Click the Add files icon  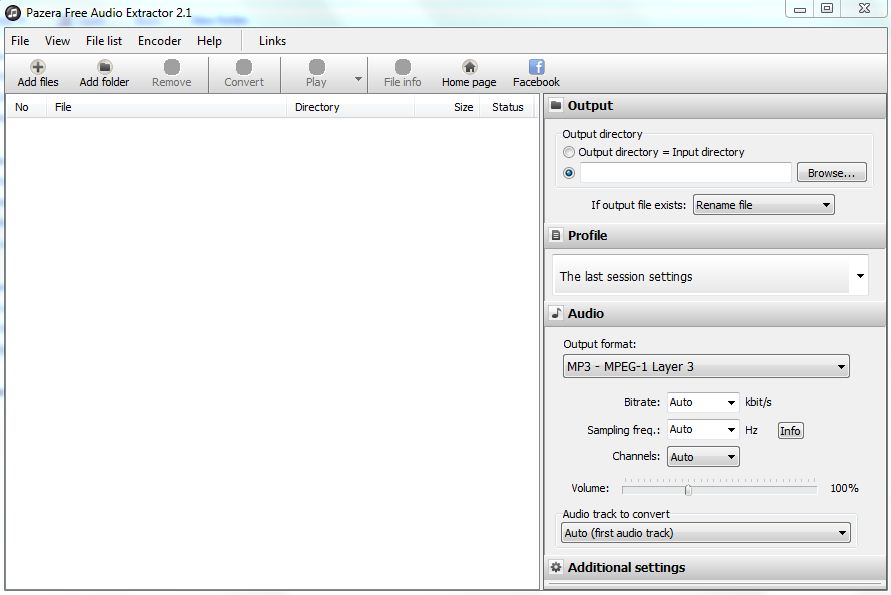[x=37, y=74]
